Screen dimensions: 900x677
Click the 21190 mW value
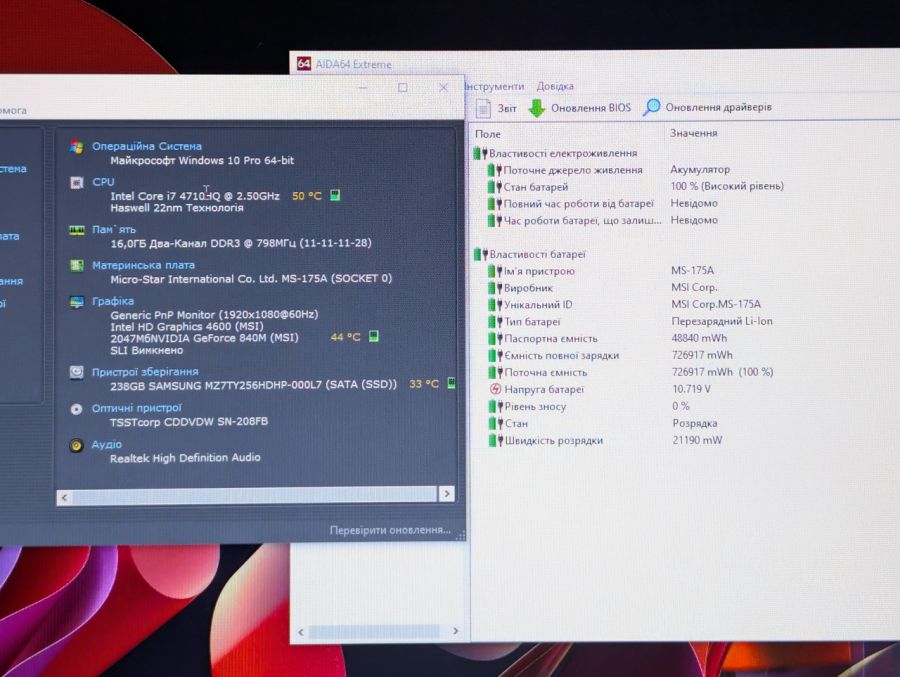click(x=697, y=440)
